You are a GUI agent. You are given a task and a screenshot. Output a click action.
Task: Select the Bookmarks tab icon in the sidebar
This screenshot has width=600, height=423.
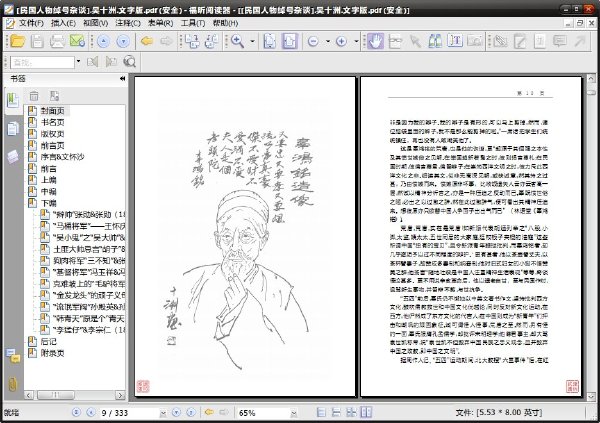(x=13, y=101)
